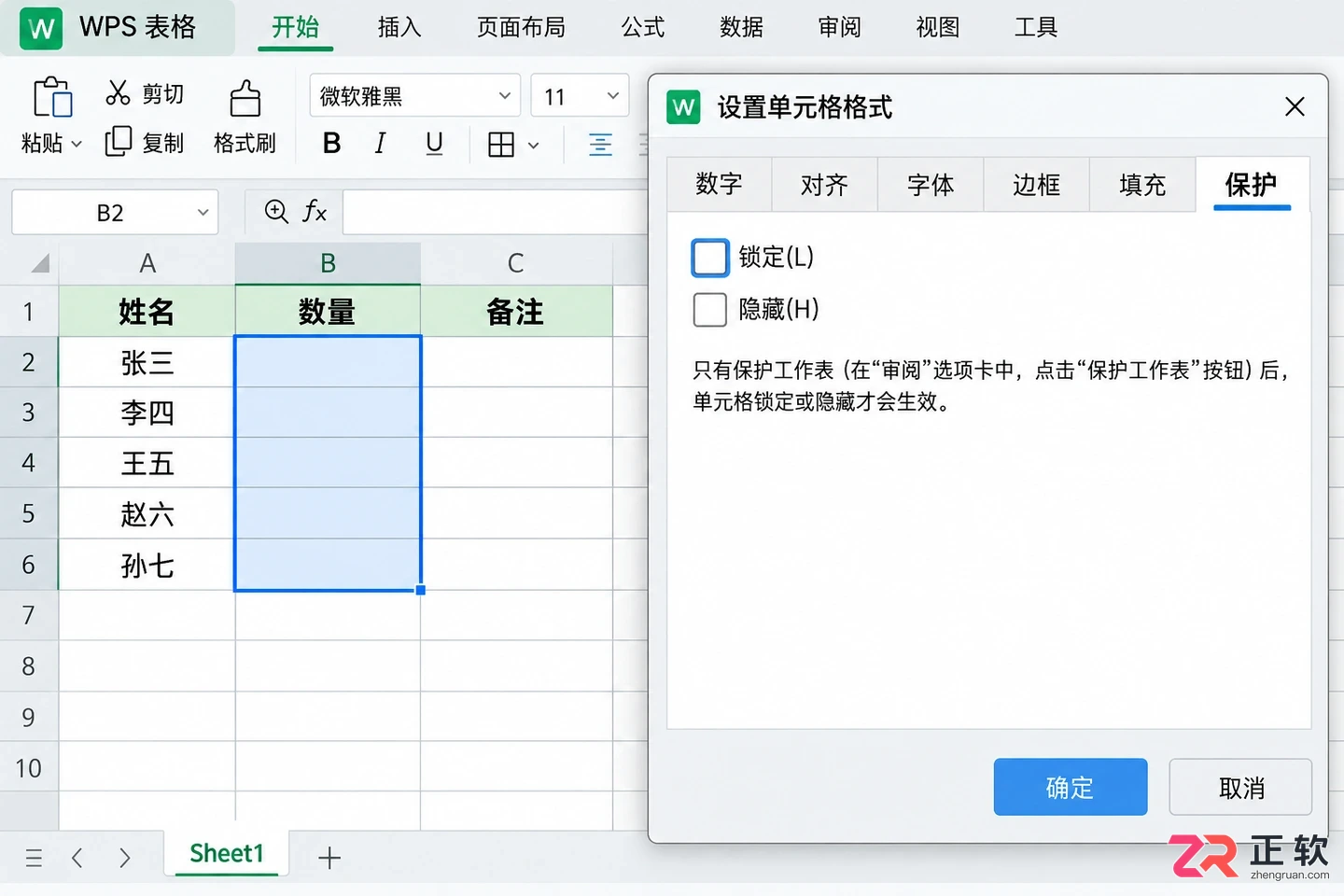1344x896 pixels.
Task: Apply the borders grid icon
Action: tap(501, 144)
